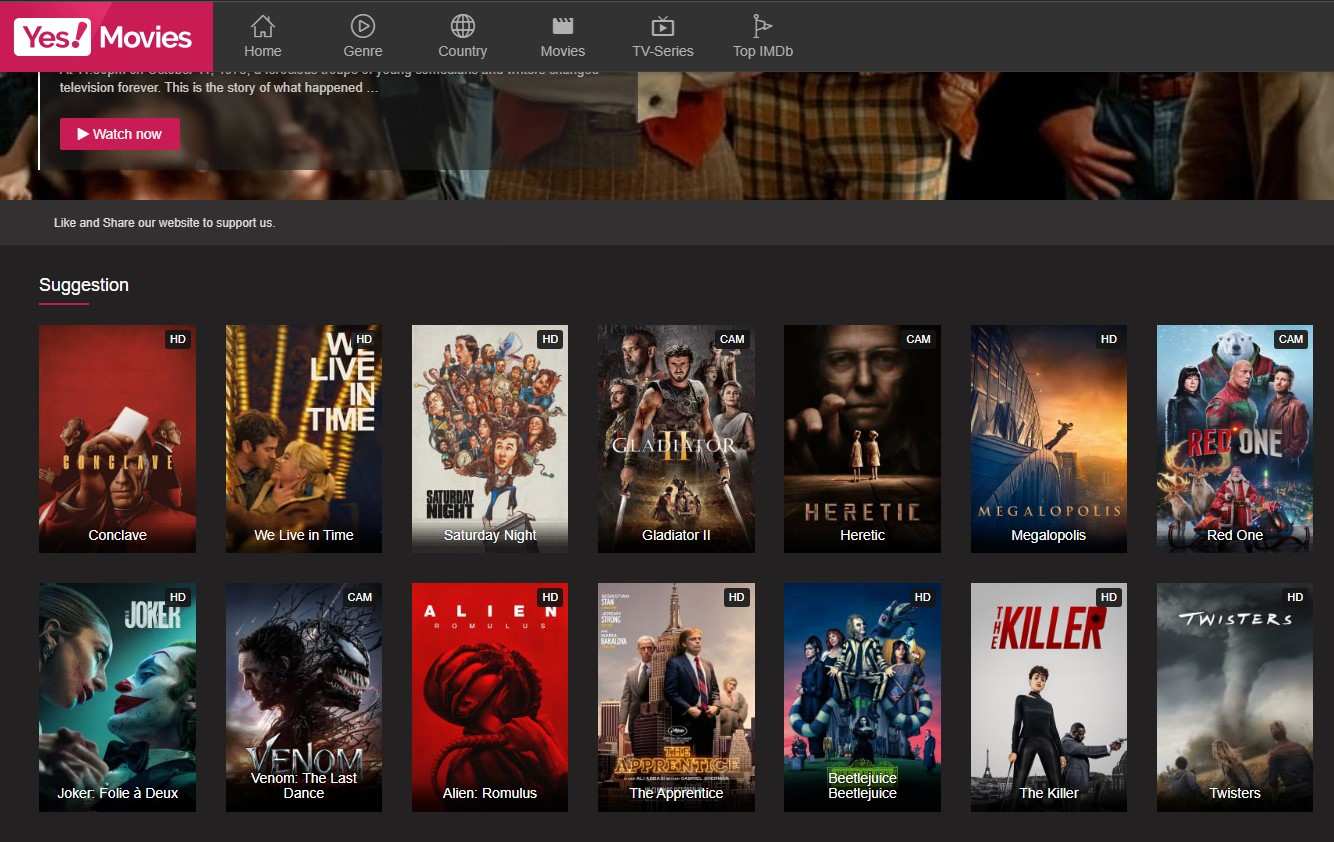Click the Home house icon

(x=263, y=26)
